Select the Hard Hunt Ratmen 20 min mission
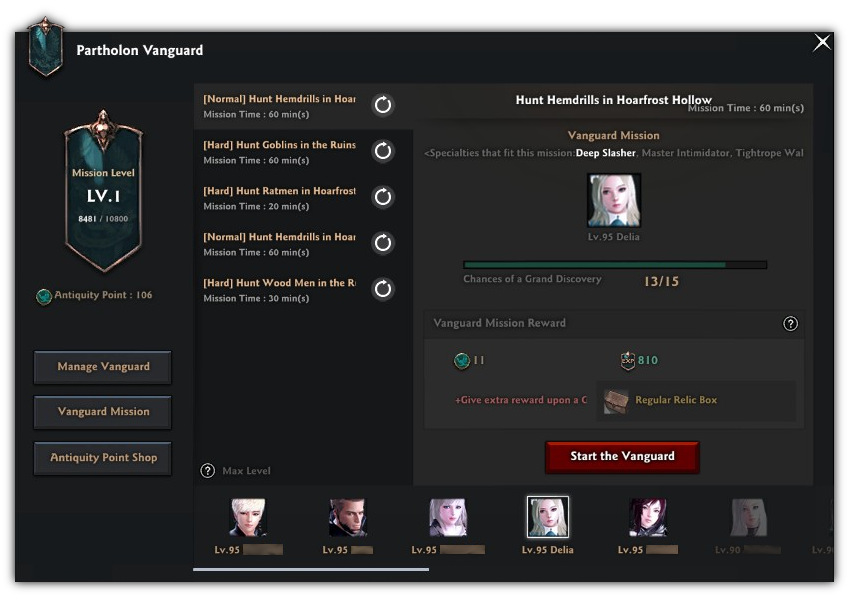This screenshot has width=849, height=597. pos(303,198)
